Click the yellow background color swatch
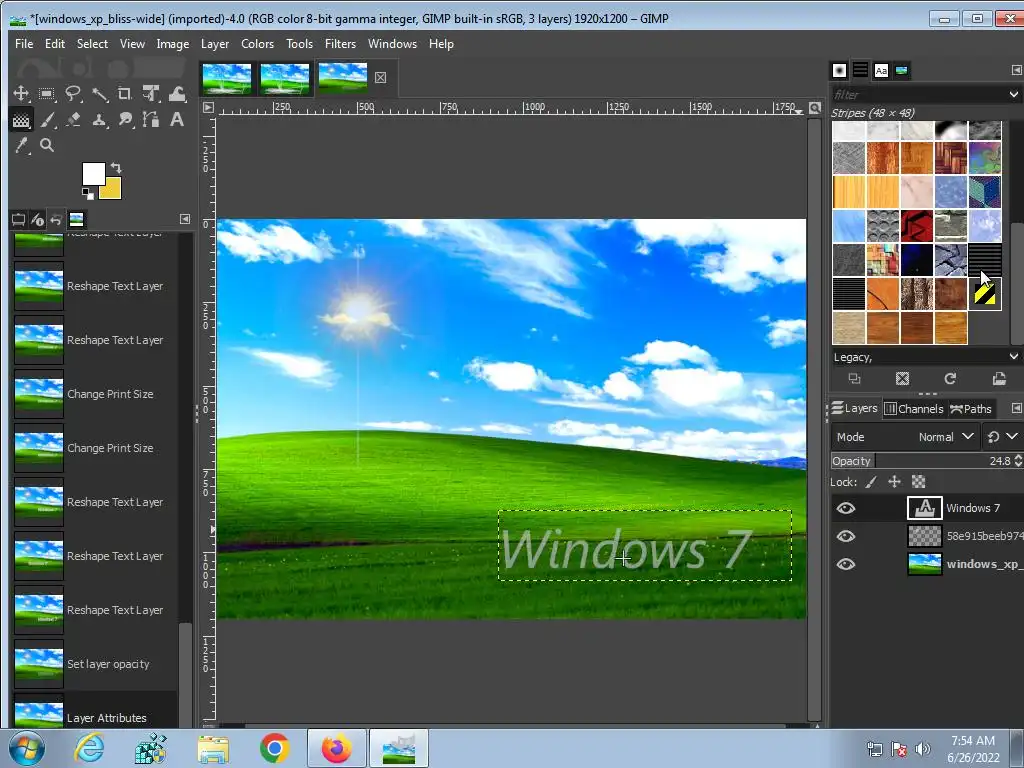 pos(112,189)
